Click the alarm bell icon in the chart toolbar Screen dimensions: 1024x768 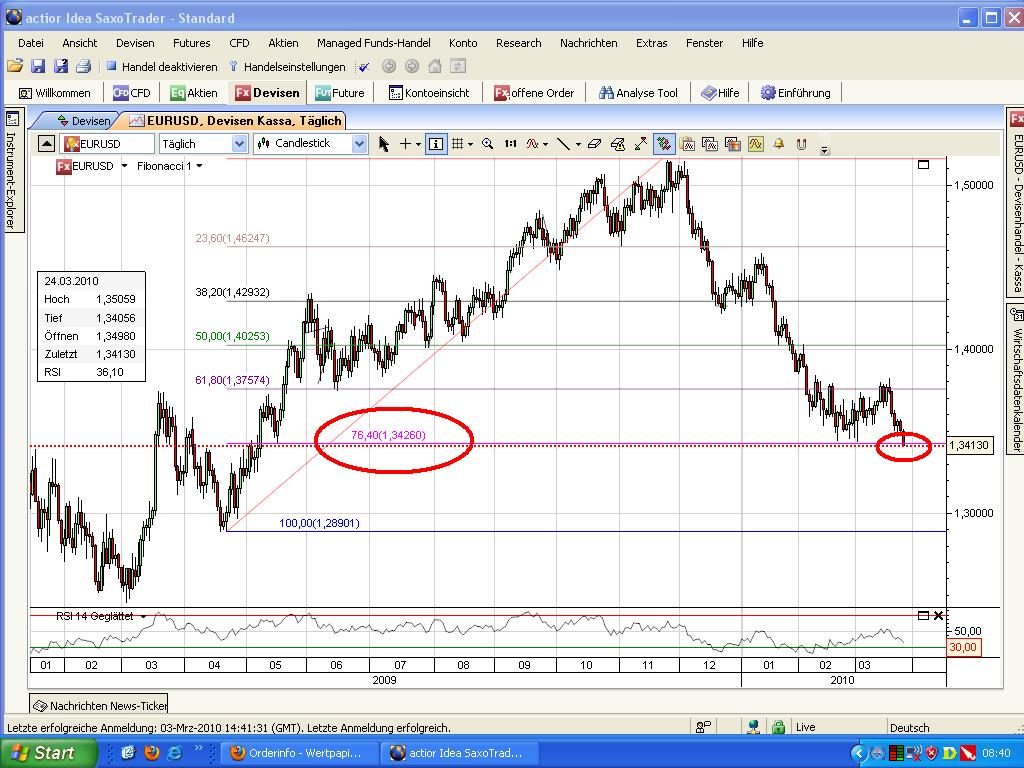pyautogui.click(x=779, y=143)
